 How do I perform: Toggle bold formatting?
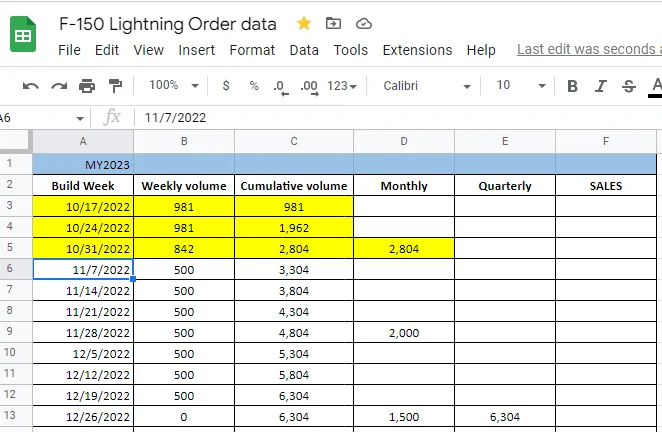pyautogui.click(x=572, y=86)
